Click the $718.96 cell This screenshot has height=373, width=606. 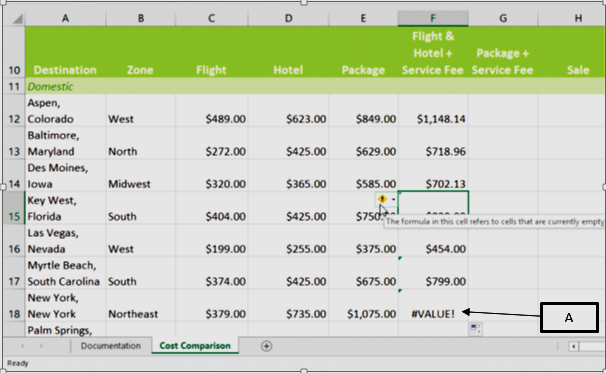tap(433, 143)
